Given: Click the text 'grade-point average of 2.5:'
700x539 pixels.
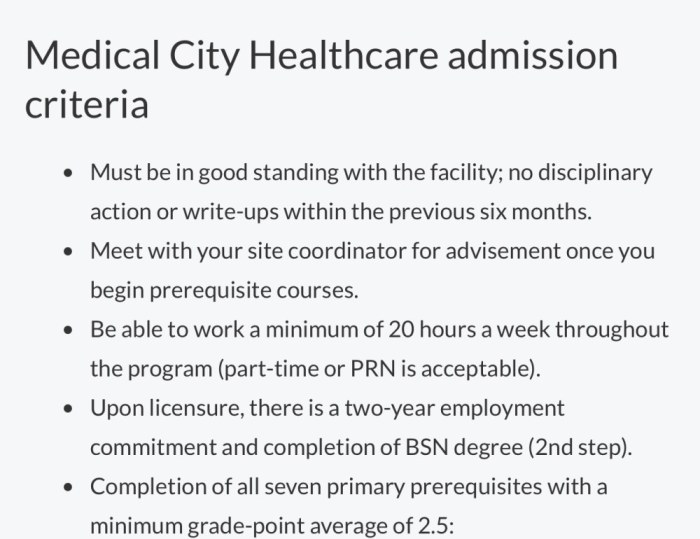Looking at the screenshot, I should tap(321, 526).
